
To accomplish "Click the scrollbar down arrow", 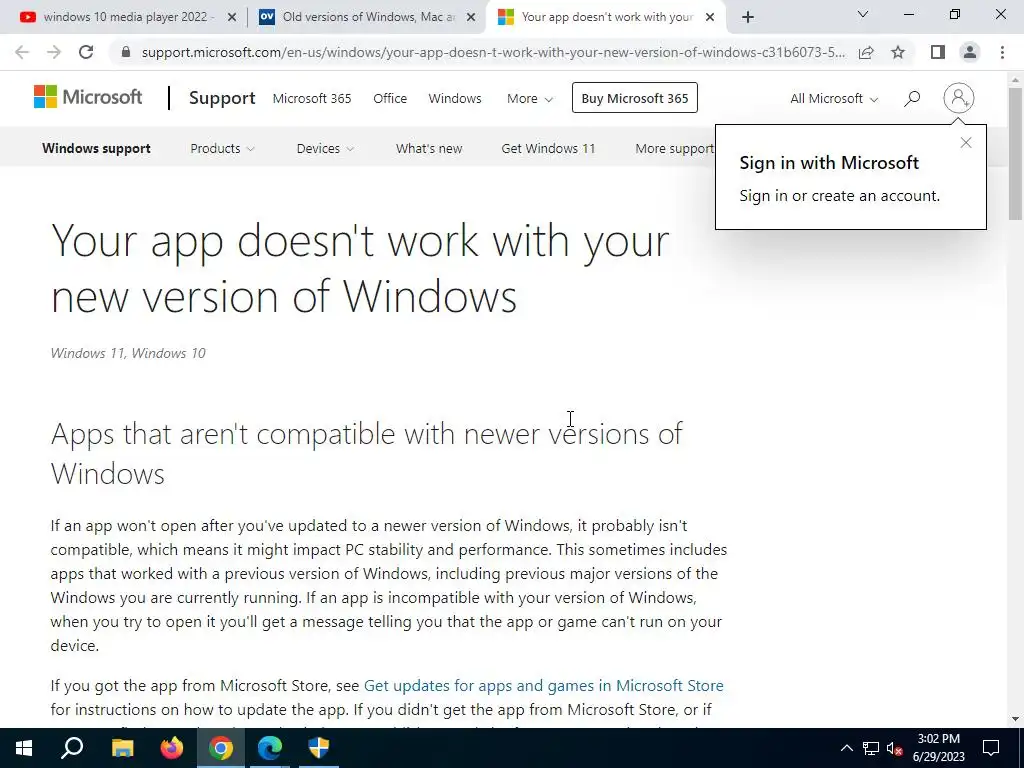I will click(1015, 719).
